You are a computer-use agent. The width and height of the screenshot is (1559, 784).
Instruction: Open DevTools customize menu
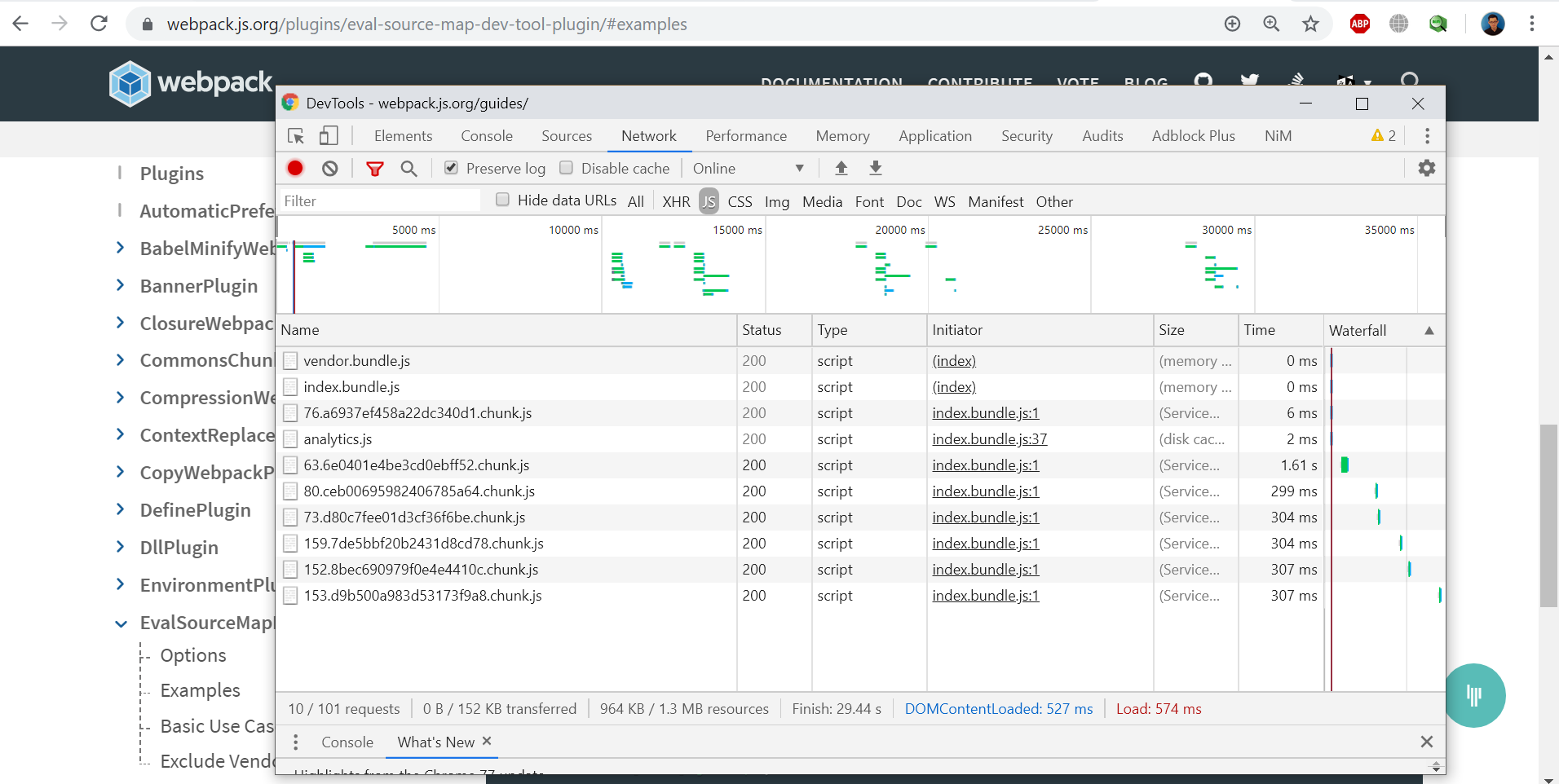click(x=1427, y=136)
